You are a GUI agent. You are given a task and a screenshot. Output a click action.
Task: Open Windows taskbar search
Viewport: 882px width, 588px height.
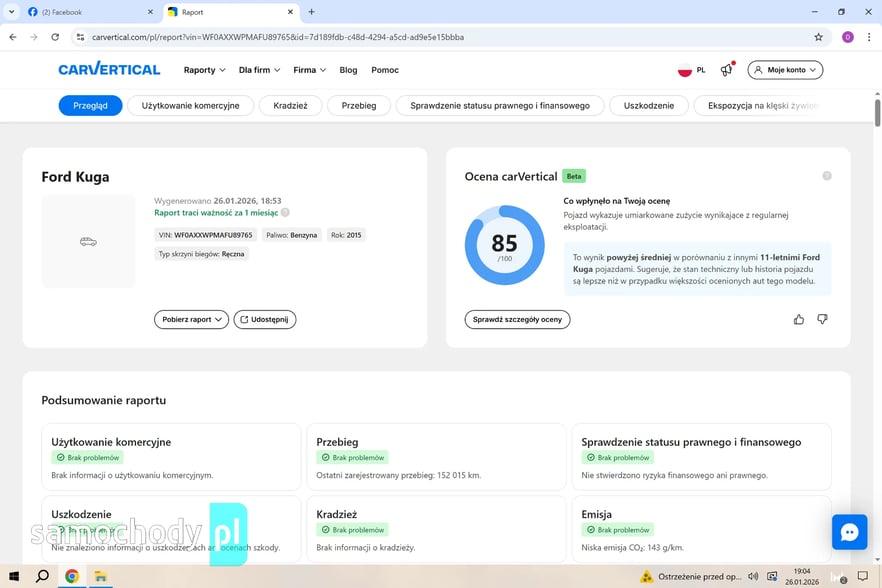point(42,576)
